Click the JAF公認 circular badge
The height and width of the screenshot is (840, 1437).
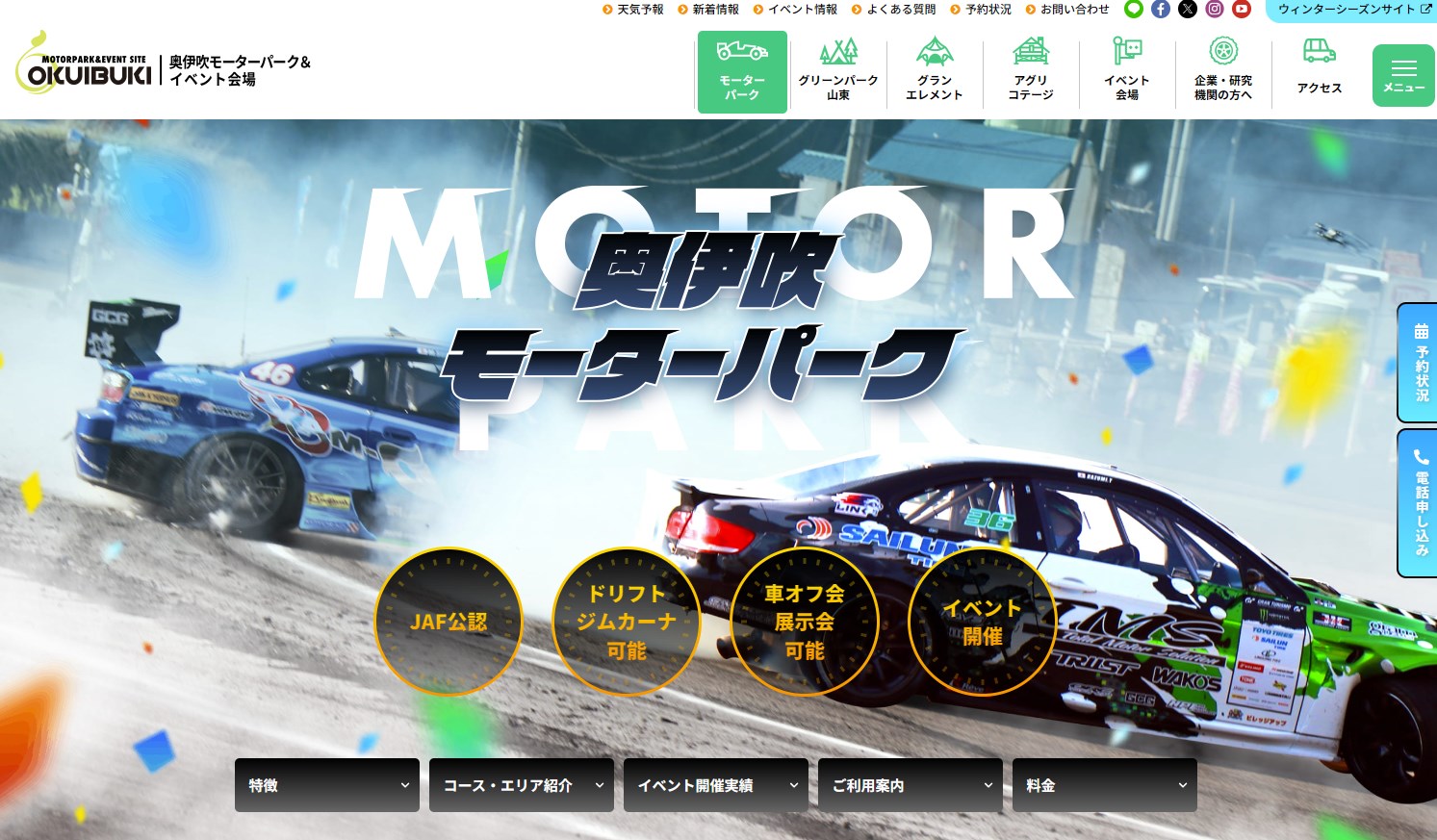(x=449, y=622)
